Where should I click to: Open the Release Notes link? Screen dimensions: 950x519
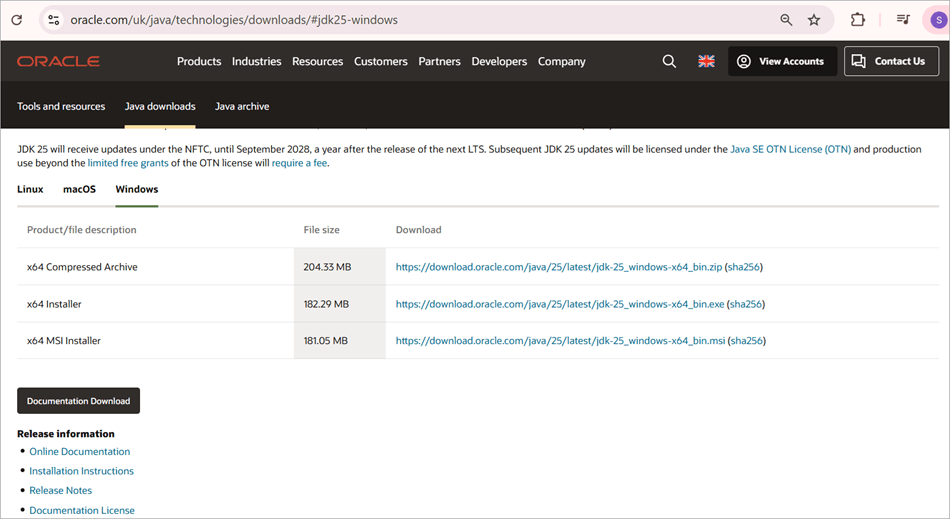(x=61, y=491)
